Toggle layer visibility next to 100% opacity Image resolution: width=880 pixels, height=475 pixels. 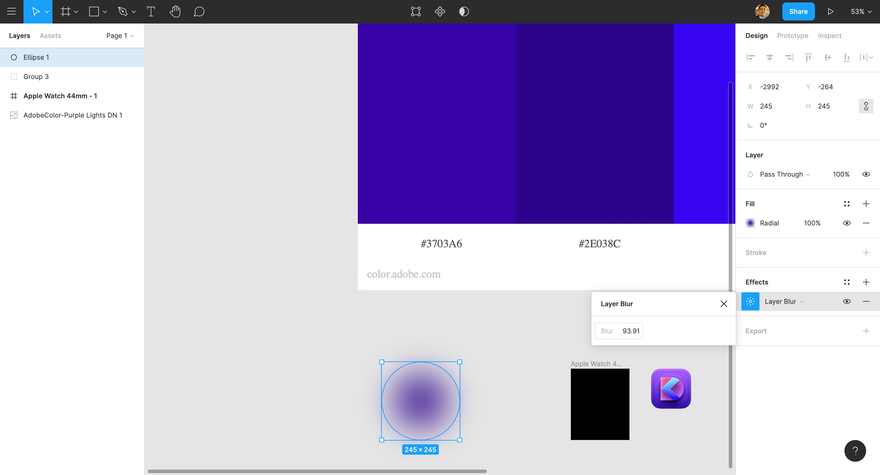point(866,174)
